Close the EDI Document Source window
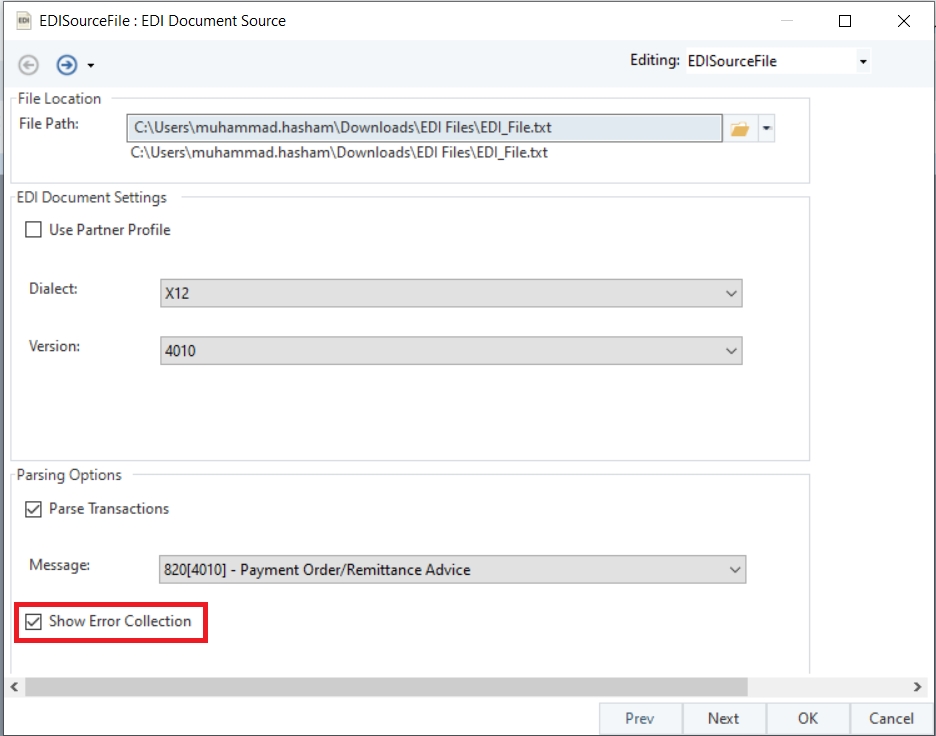936x736 pixels. click(904, 21)
